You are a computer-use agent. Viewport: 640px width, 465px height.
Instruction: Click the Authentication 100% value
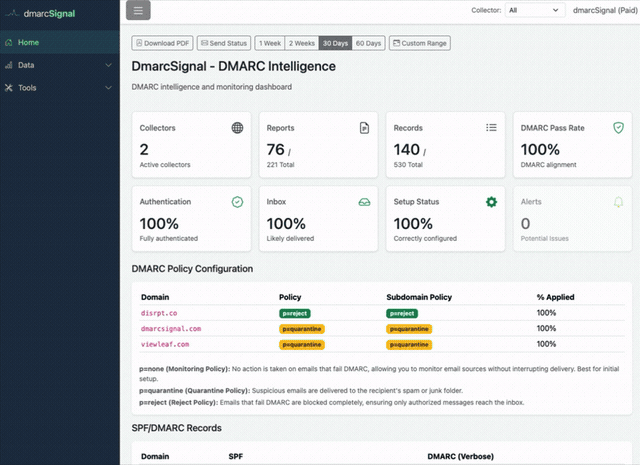pos(159,223)
